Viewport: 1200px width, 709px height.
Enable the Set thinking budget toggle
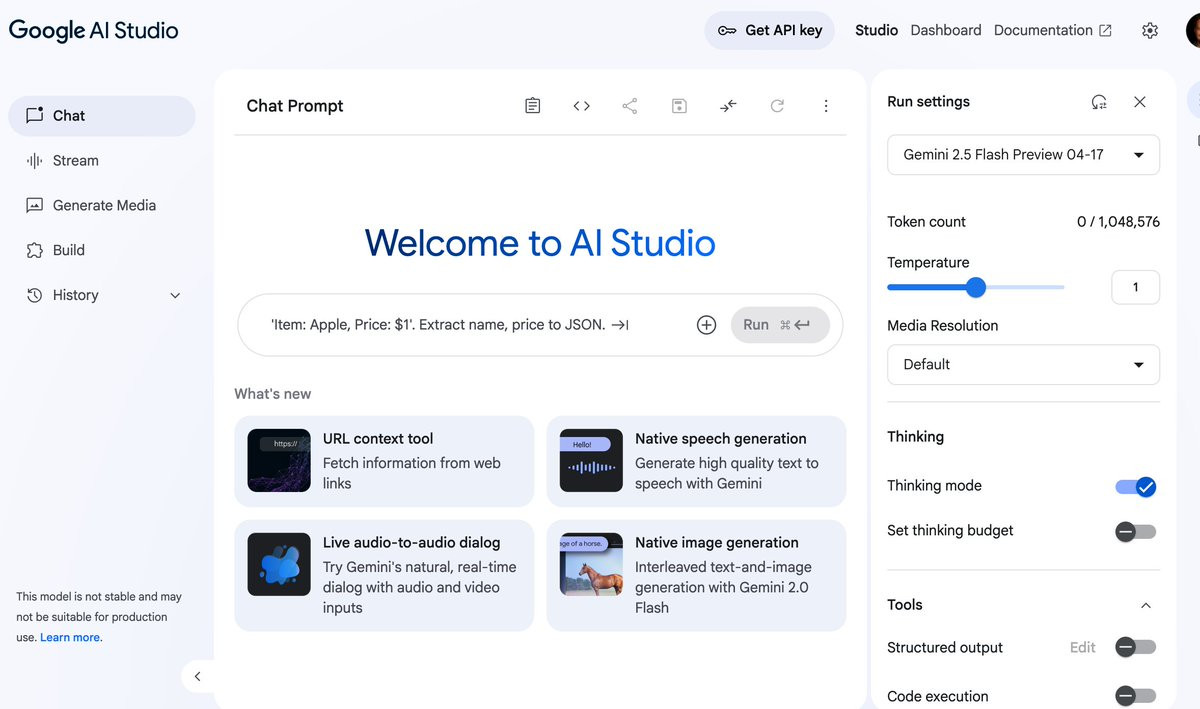point(1136,532)
